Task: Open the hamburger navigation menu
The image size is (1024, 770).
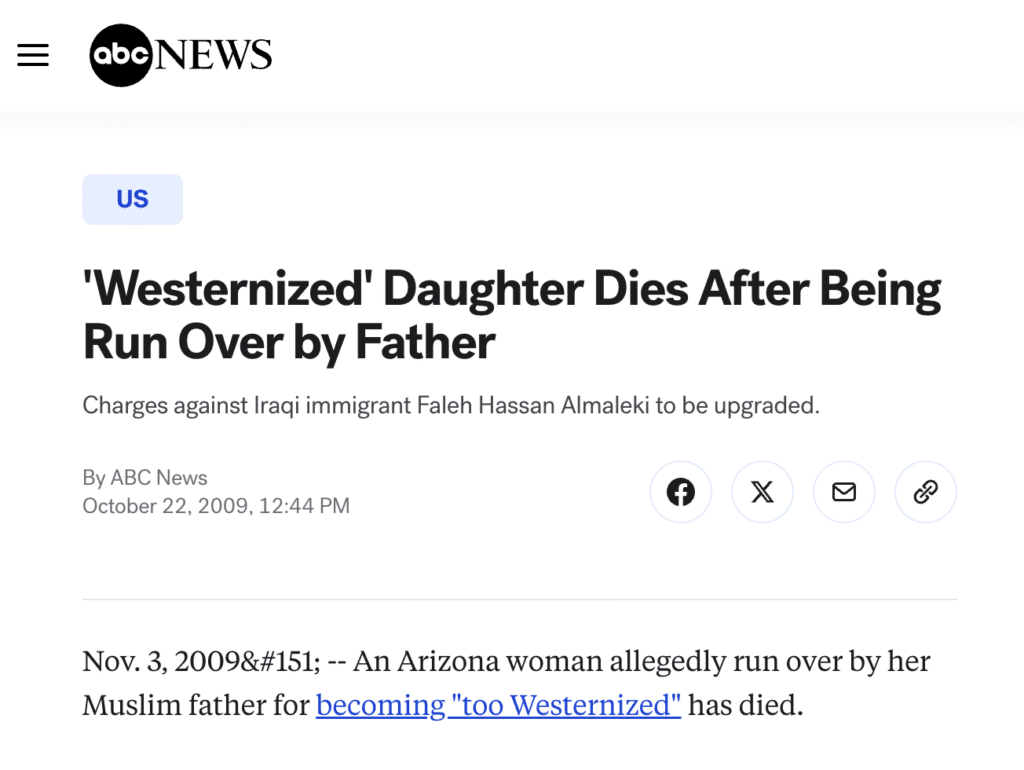Action: 33,55
